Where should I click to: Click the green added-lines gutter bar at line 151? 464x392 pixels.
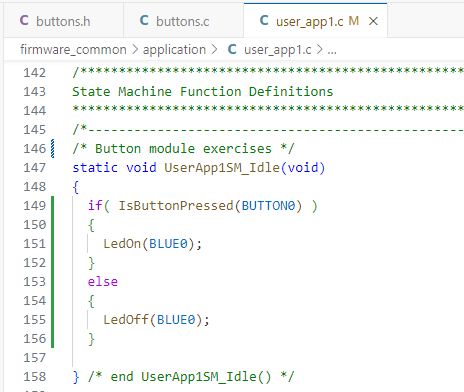[52, 244]
